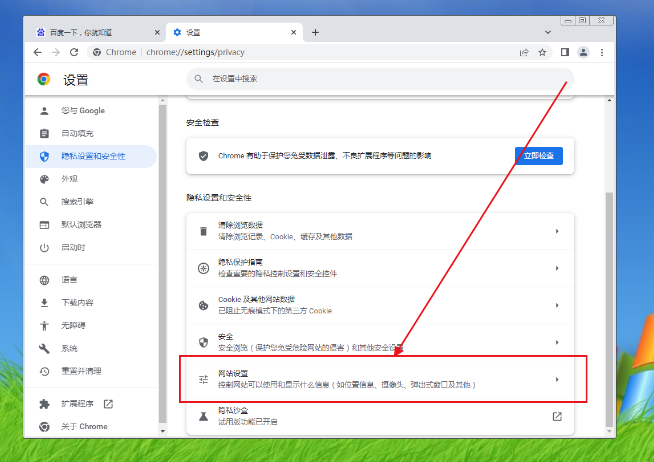The height and width of the screenshot is (462, 654).
Task: Close the 百度一下 tab
Action: click(157, 32)
